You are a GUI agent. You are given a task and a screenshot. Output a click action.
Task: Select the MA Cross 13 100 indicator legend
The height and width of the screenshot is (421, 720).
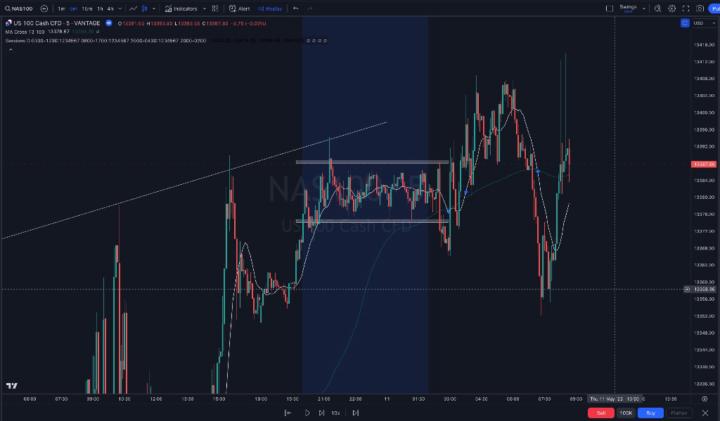25,32
